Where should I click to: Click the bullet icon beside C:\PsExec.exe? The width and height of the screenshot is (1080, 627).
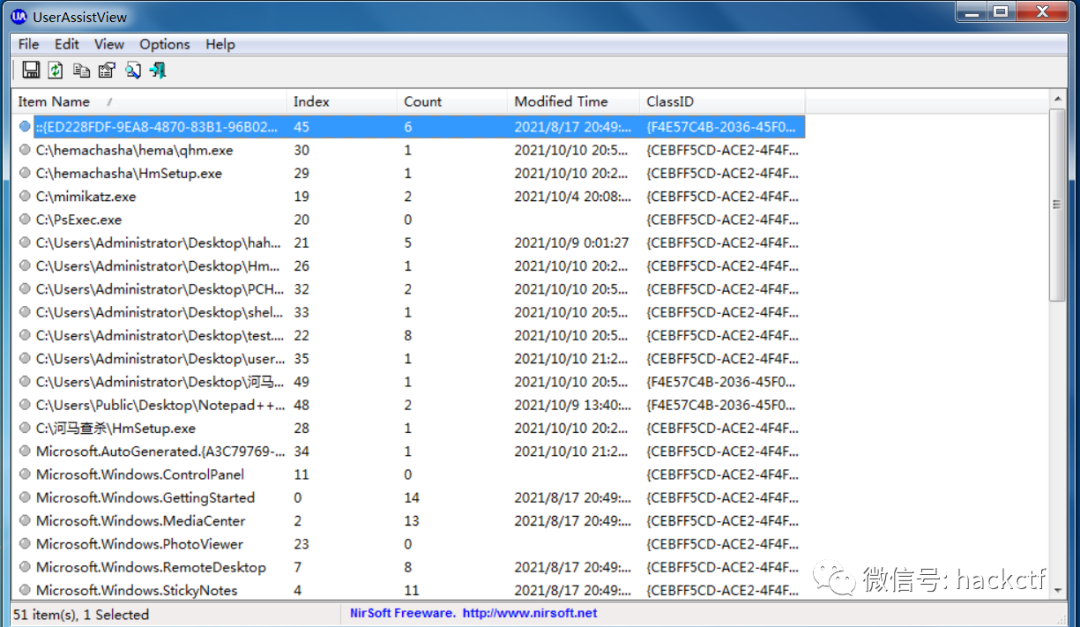(25, 219)
